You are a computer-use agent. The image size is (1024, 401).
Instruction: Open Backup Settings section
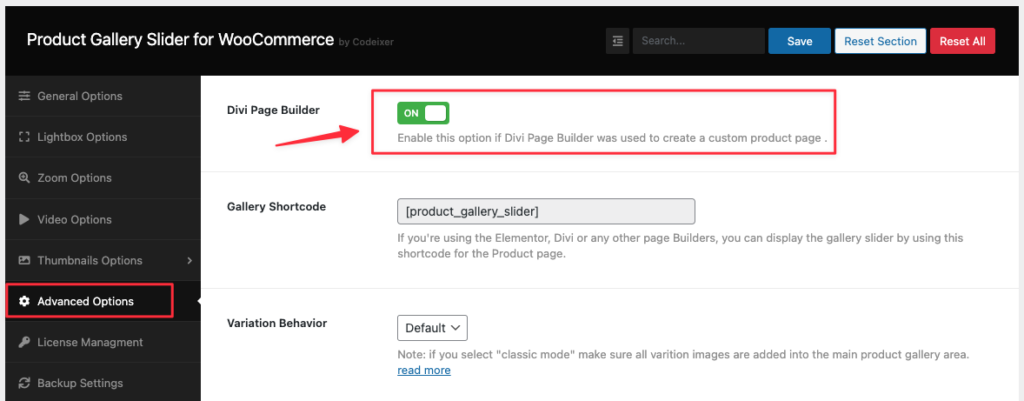[103, 383]
